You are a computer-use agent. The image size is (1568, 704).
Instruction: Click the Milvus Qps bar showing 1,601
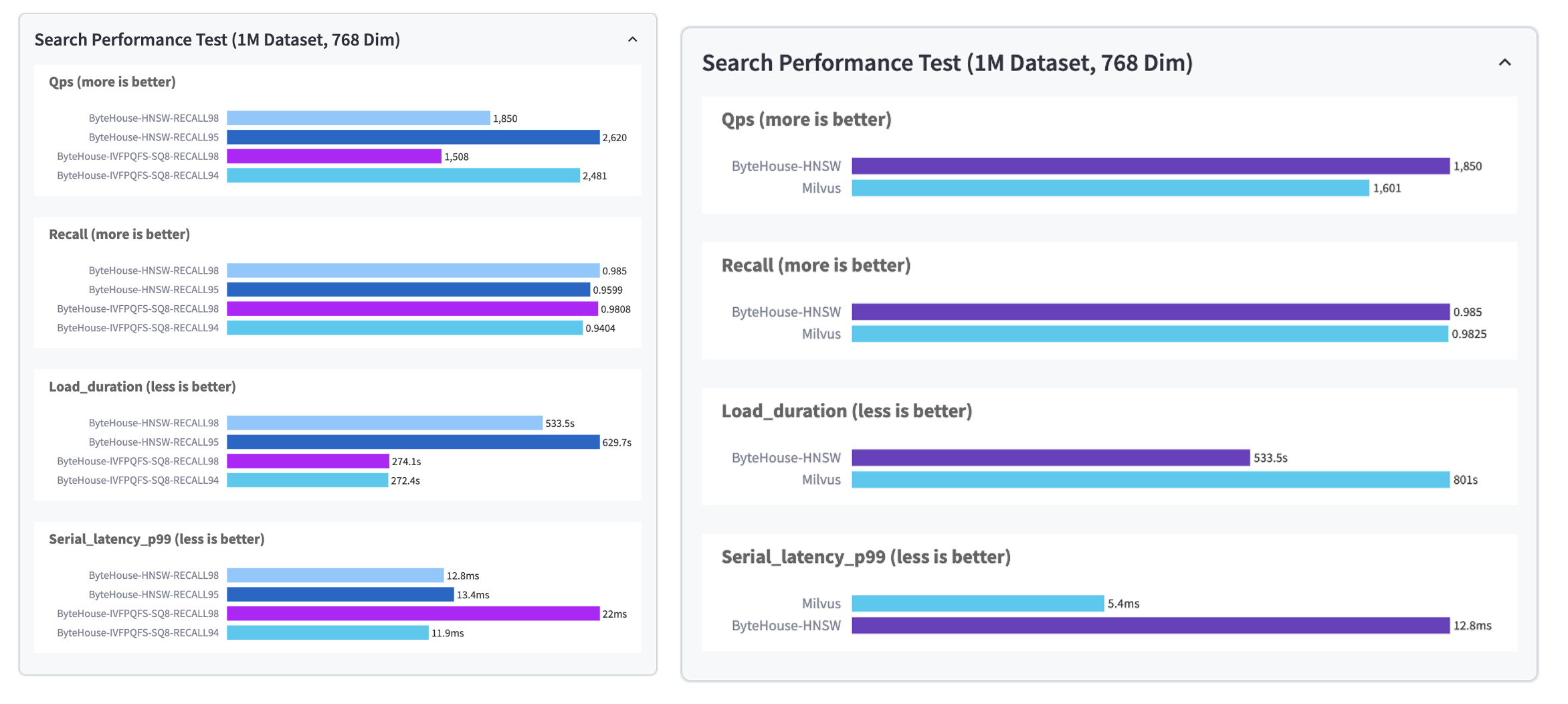coord(1110,188)
